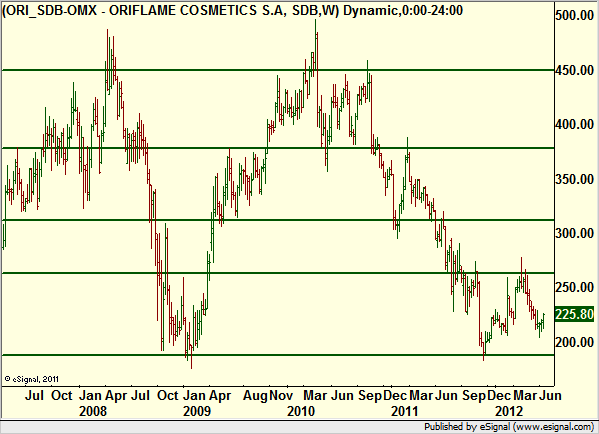Screen dimensions: 599x434
Task: Open the Published by eSignal website link
Action: [509, 427]
